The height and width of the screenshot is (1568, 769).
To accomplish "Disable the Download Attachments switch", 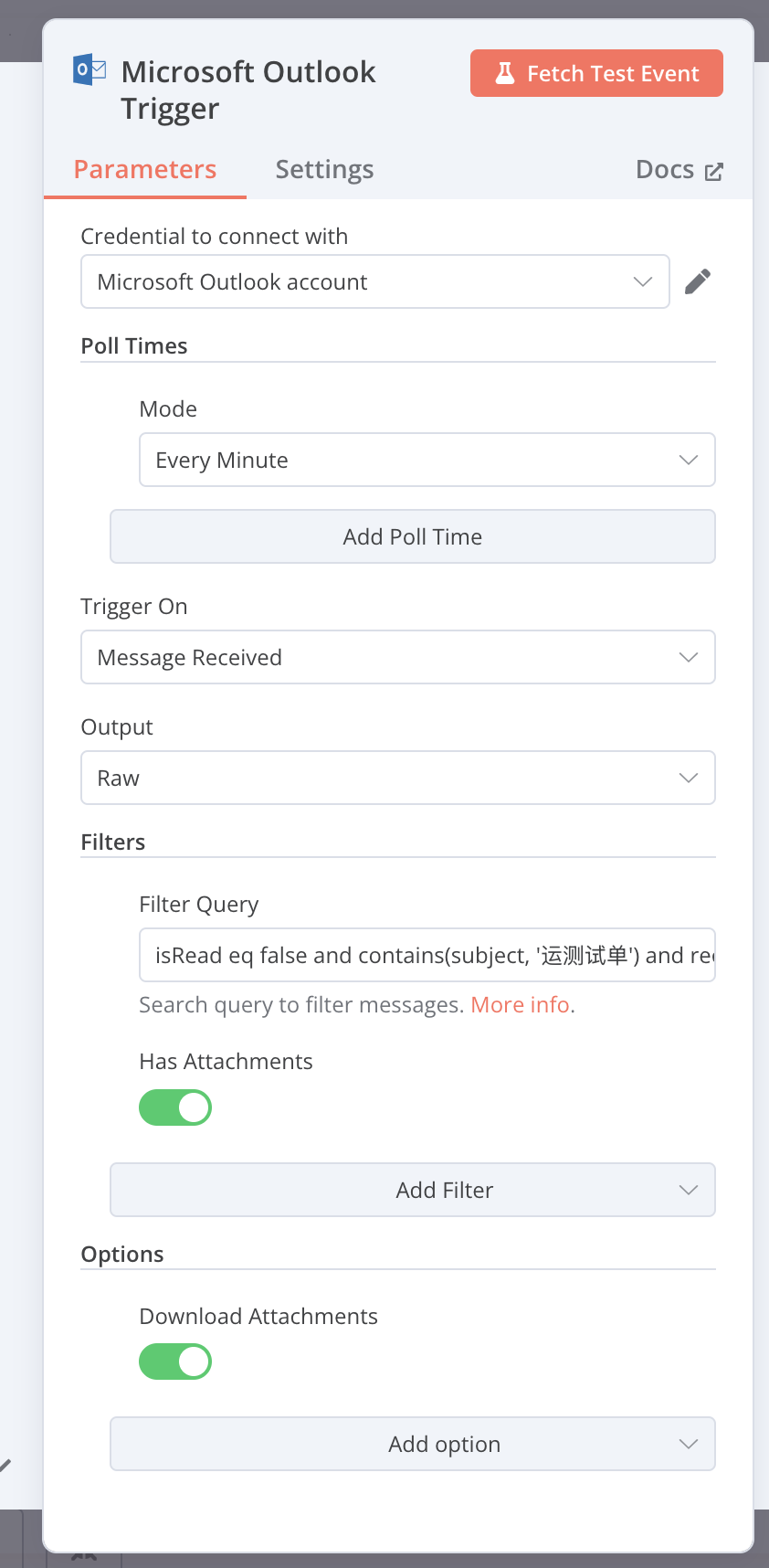I will tap(175, 1361).
